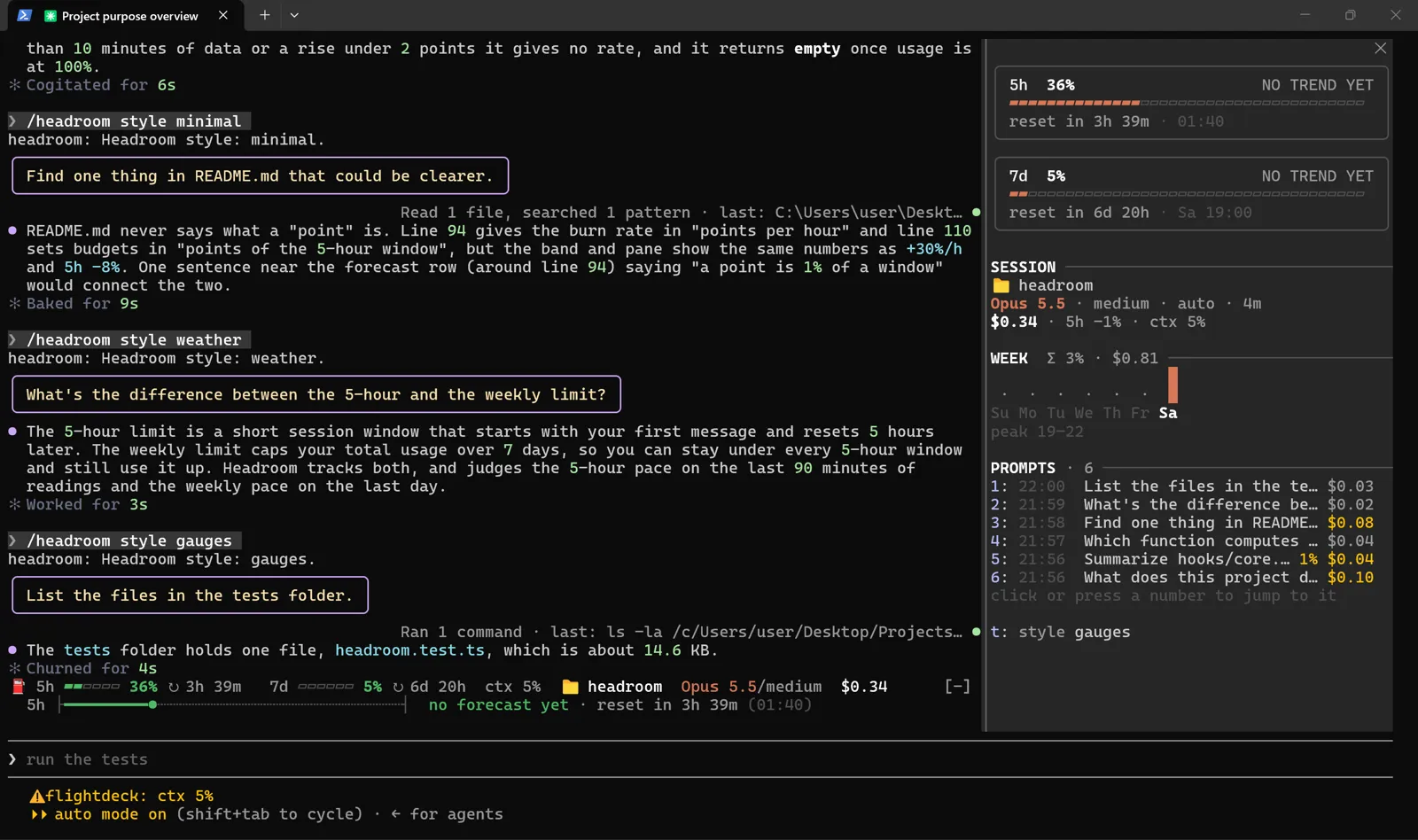Image resolution: width=1418 pixels, height=840 pixels.
Task: Click the Cogitated for 6s spinner asterisk
Action: pos(14,85)
